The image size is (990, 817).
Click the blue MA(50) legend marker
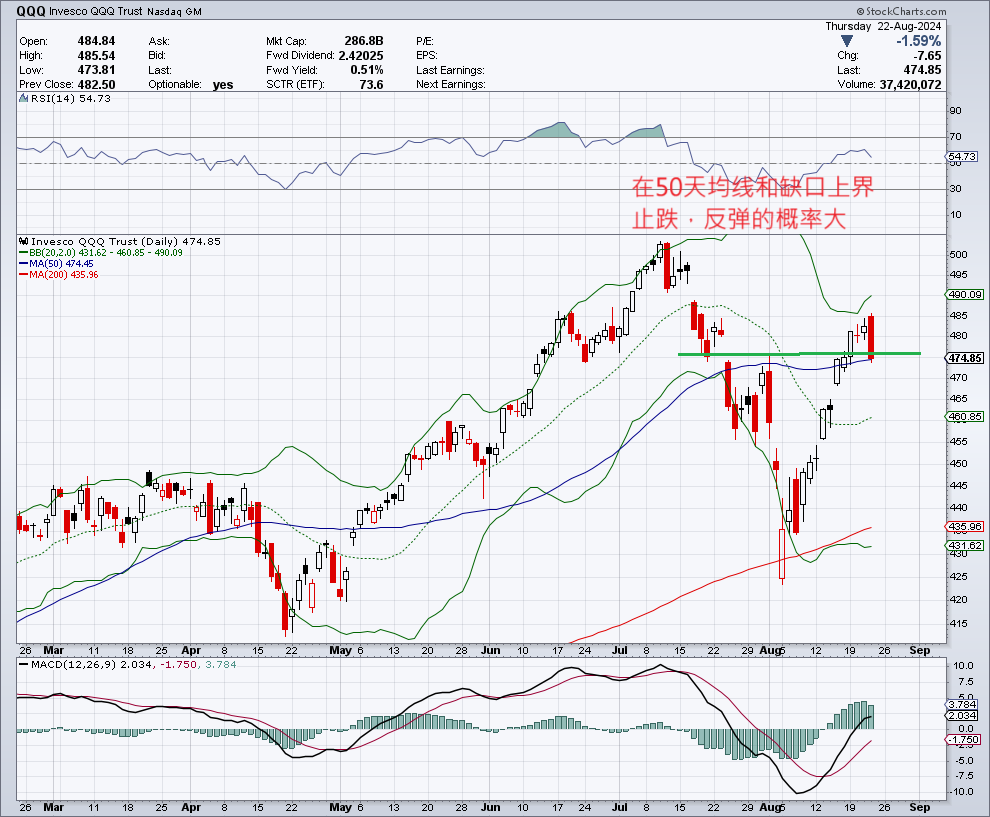click(24, 263)
